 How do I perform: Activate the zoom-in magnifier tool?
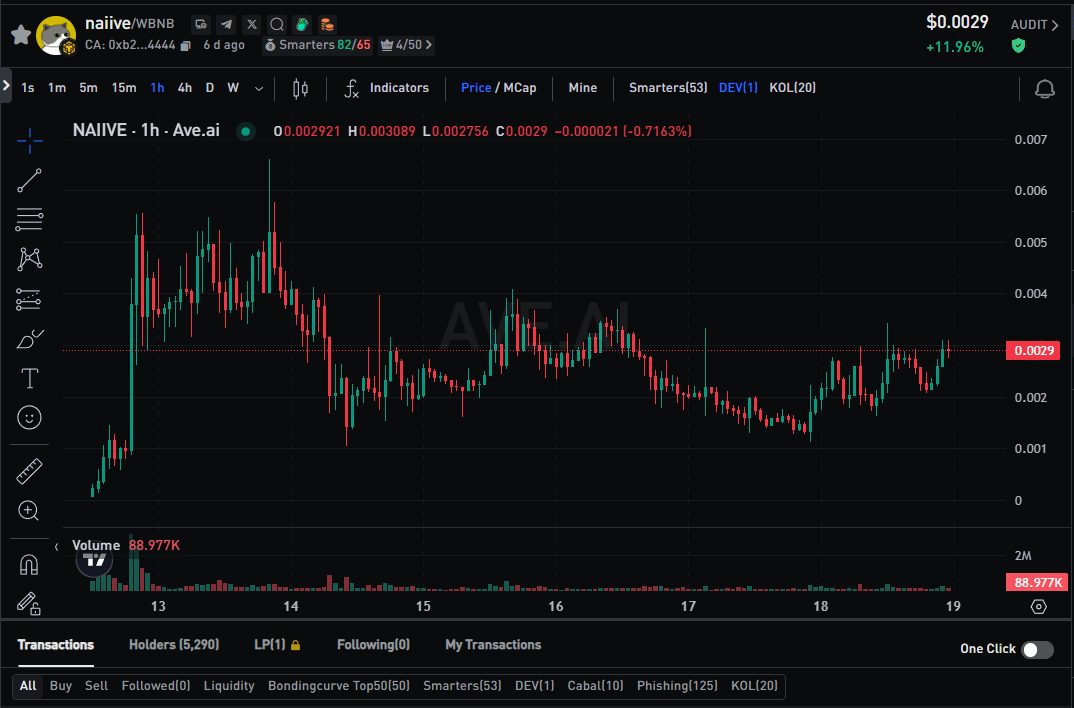tap(29, 511)
